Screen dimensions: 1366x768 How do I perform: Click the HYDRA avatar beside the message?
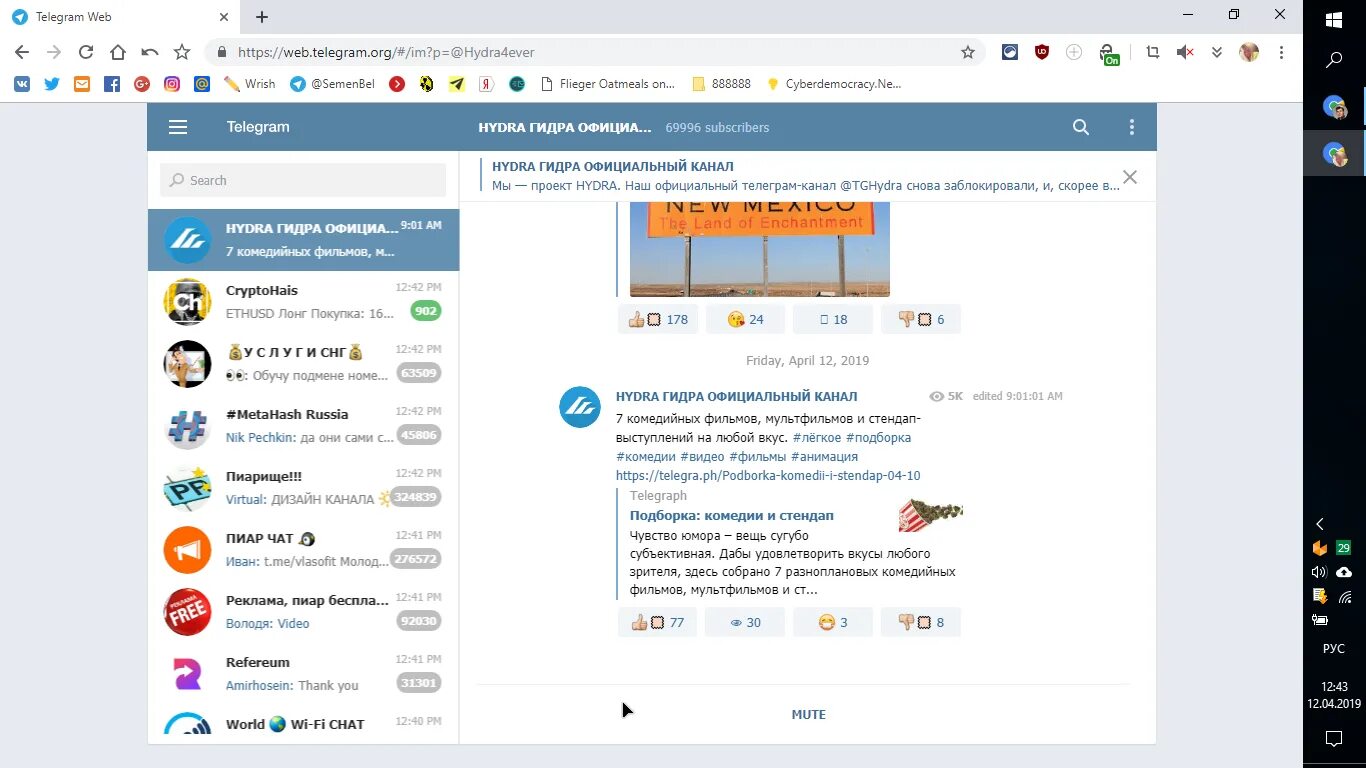[x=580, y=407]
